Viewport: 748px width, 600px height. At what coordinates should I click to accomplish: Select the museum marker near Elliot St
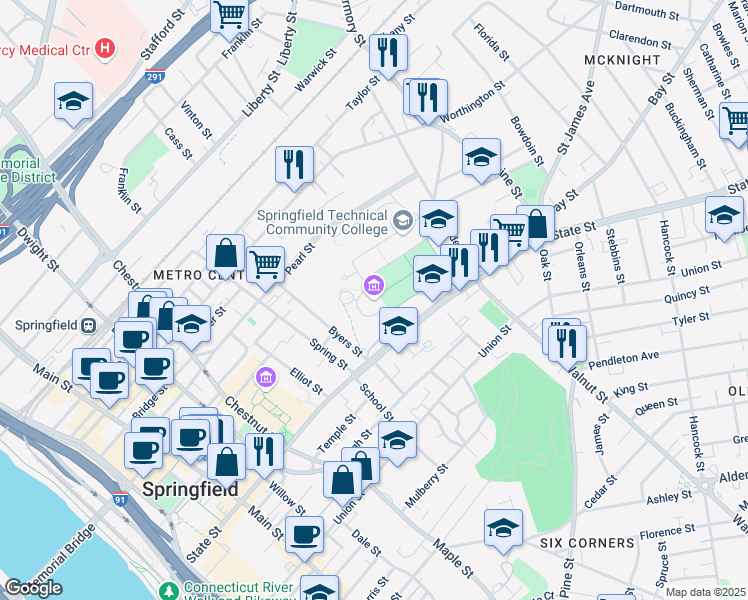click(266, 377)
